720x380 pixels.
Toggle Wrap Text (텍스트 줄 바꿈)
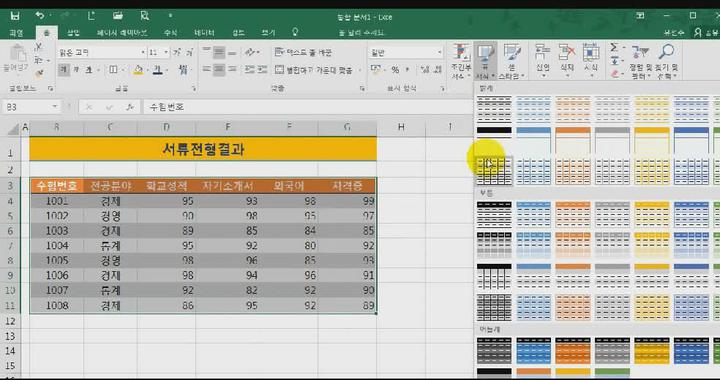tap(304, 52)
